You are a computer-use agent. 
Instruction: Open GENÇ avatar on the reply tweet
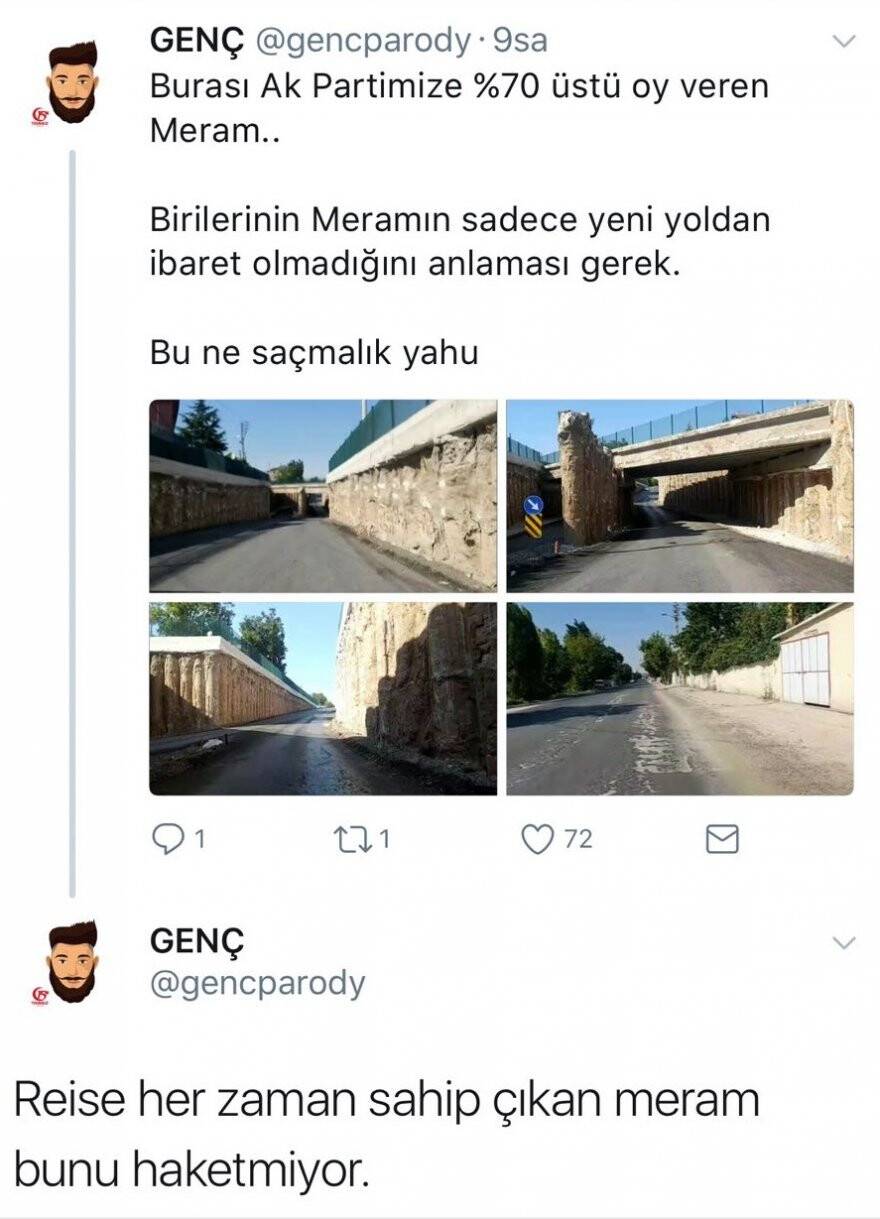tap(73, 961)
